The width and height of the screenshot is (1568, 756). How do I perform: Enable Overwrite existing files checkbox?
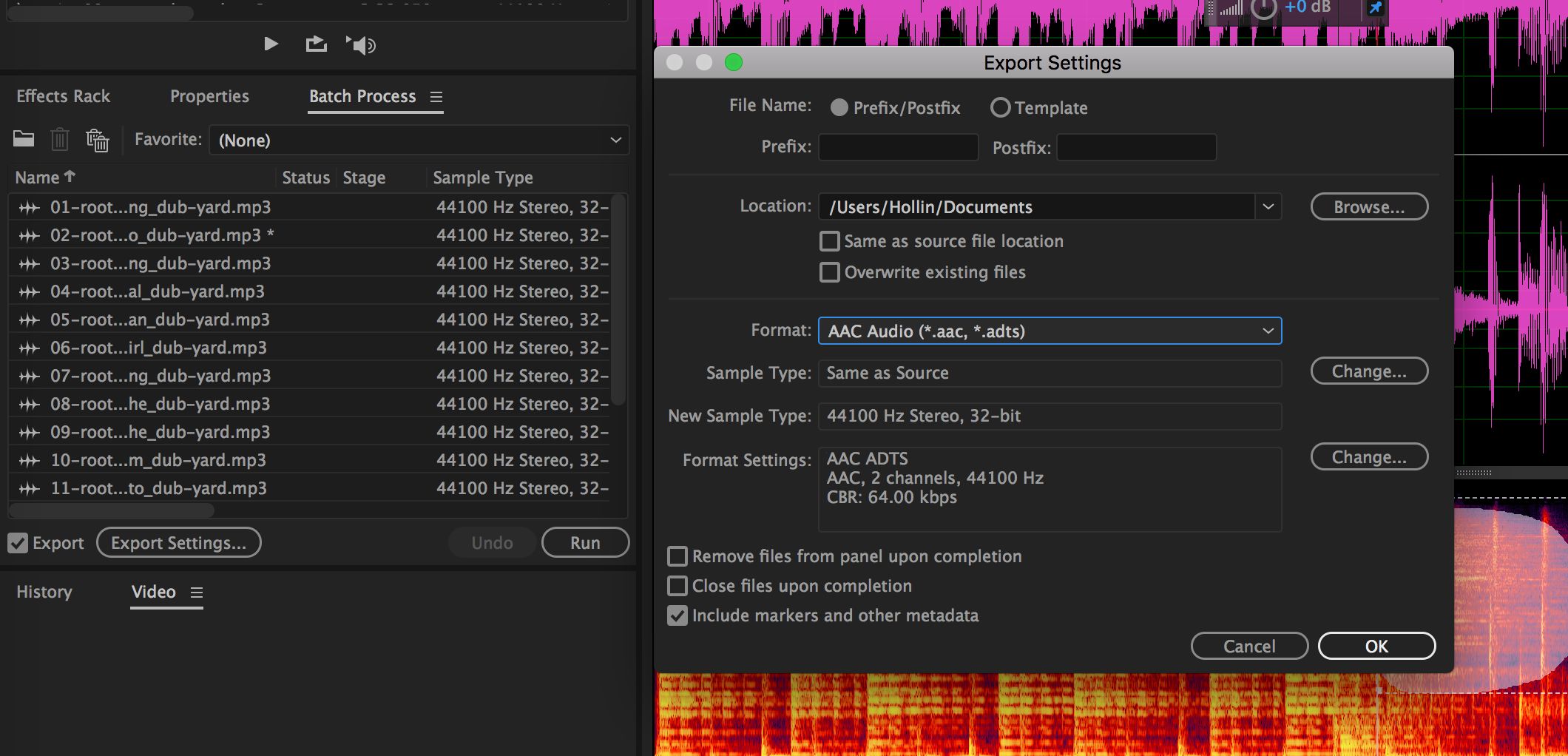point(830,272)
